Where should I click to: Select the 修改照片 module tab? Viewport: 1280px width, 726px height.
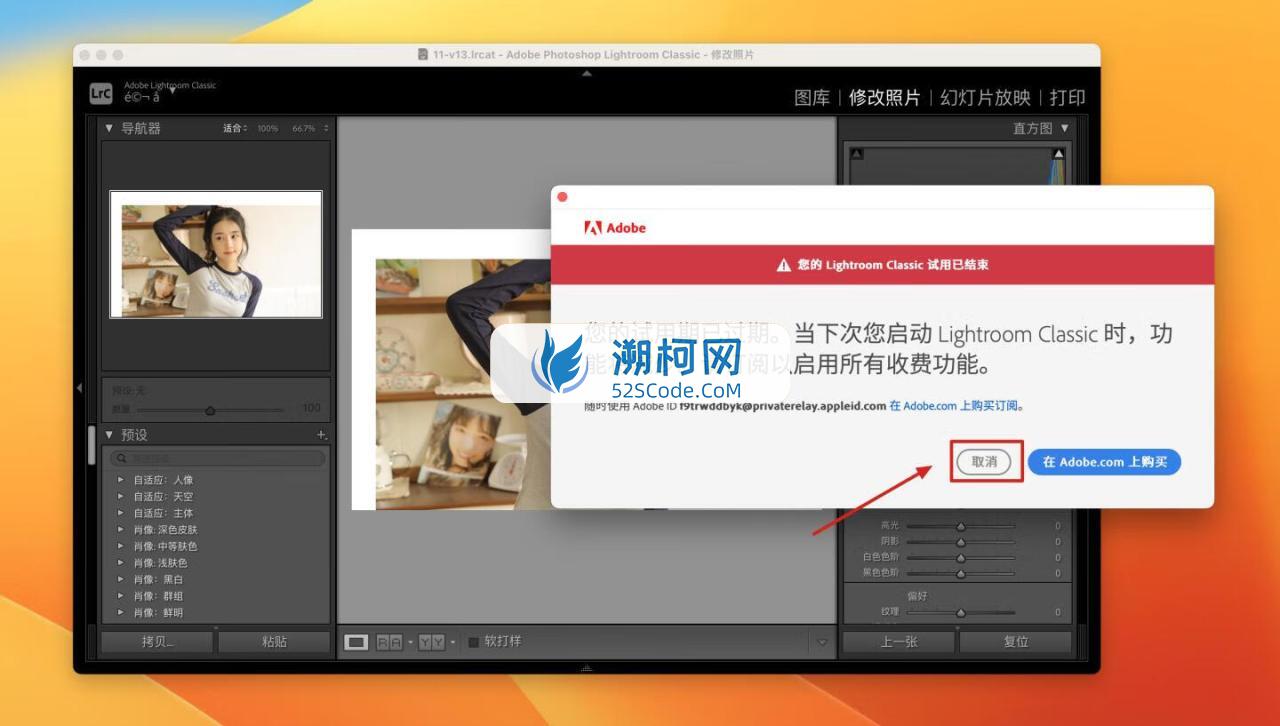click(884, 98)
